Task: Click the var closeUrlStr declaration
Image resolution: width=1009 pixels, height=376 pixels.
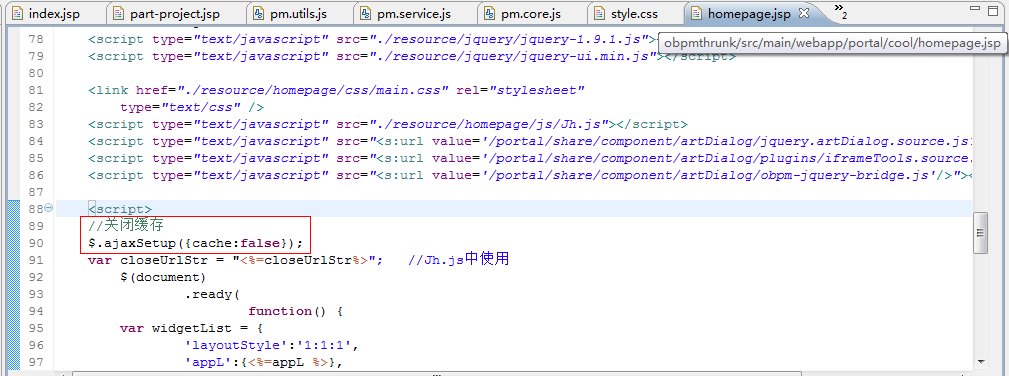Action: (236, 260)
